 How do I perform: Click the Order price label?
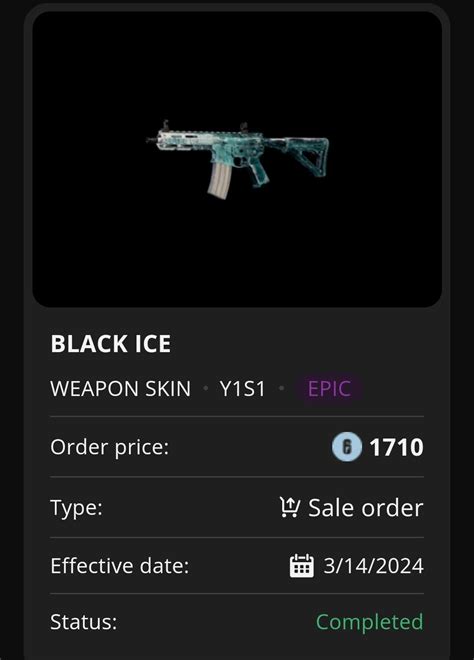point(109,447)
